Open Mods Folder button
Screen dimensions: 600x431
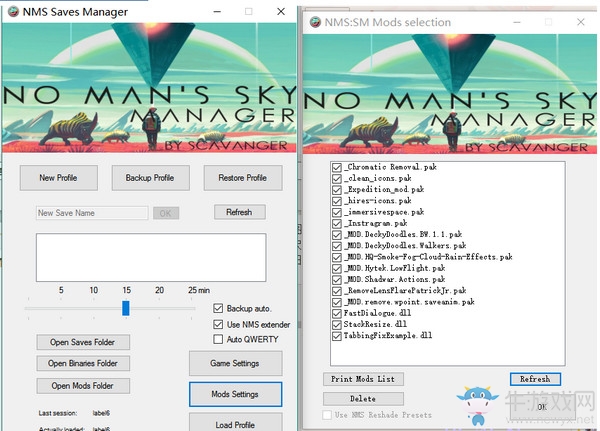pos(83,386)
